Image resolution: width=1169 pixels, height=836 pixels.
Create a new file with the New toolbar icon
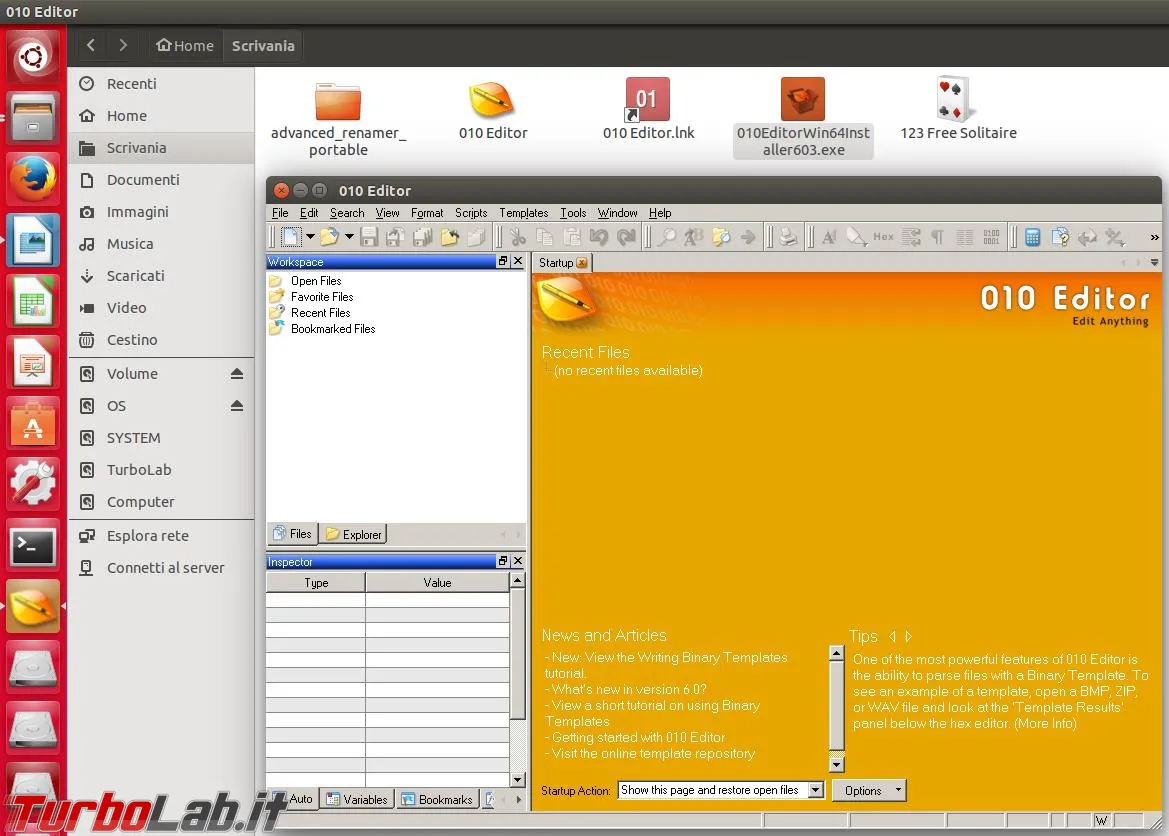tap(291, 237)
